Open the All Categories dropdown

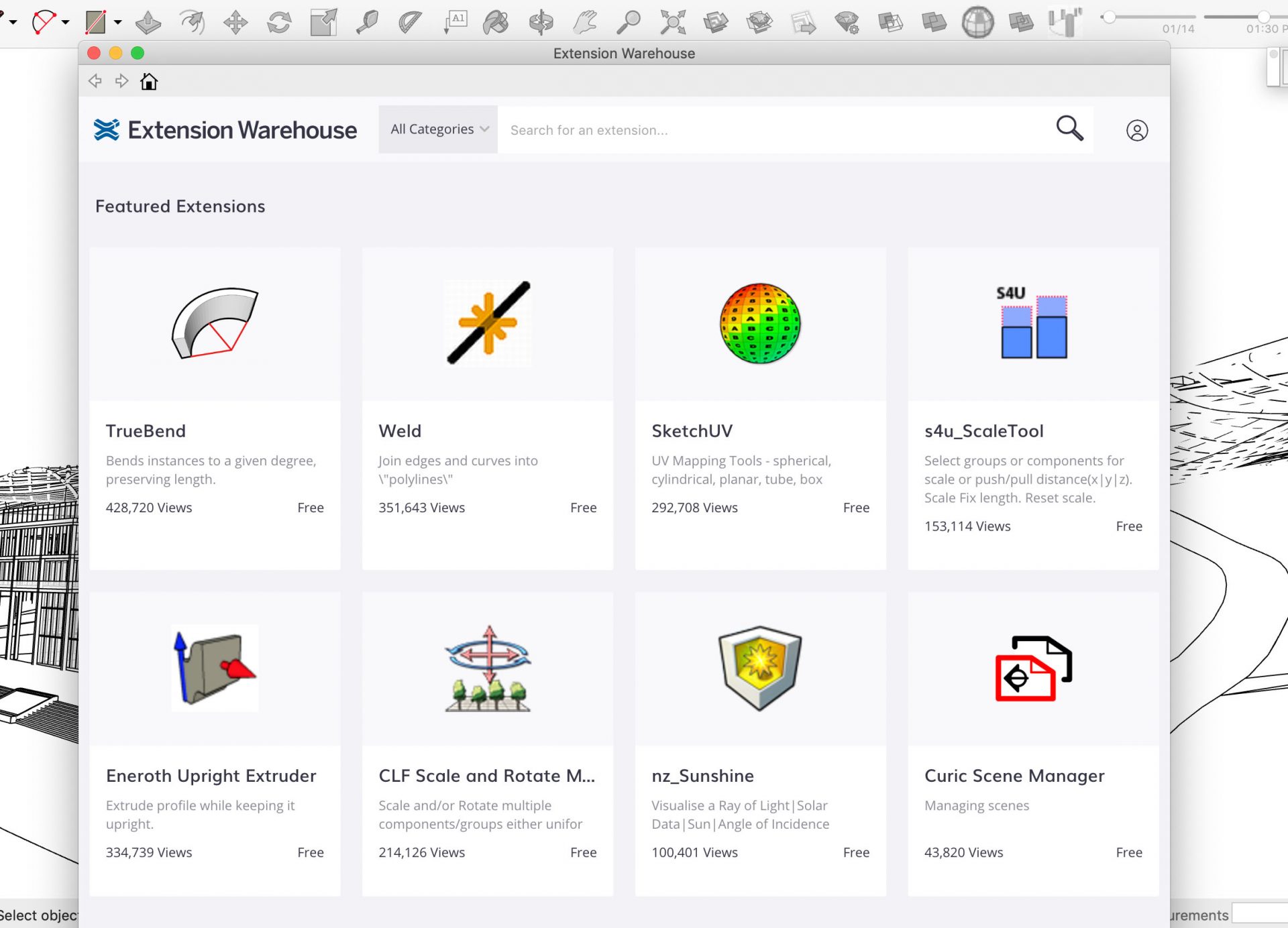[x=438, y=129]
